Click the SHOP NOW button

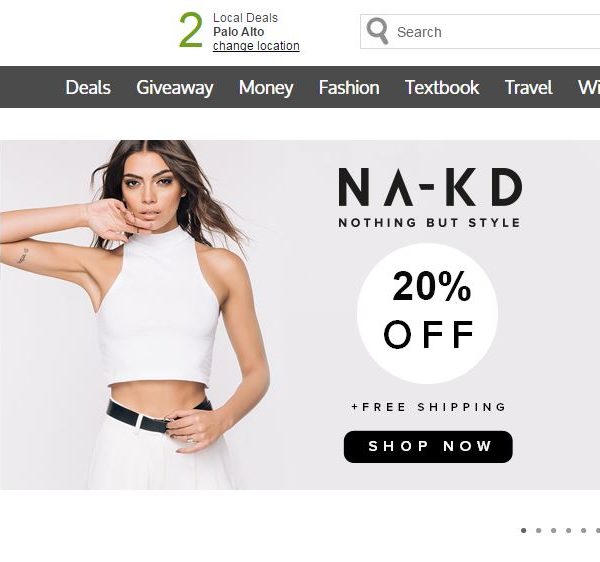coord(428,446)
